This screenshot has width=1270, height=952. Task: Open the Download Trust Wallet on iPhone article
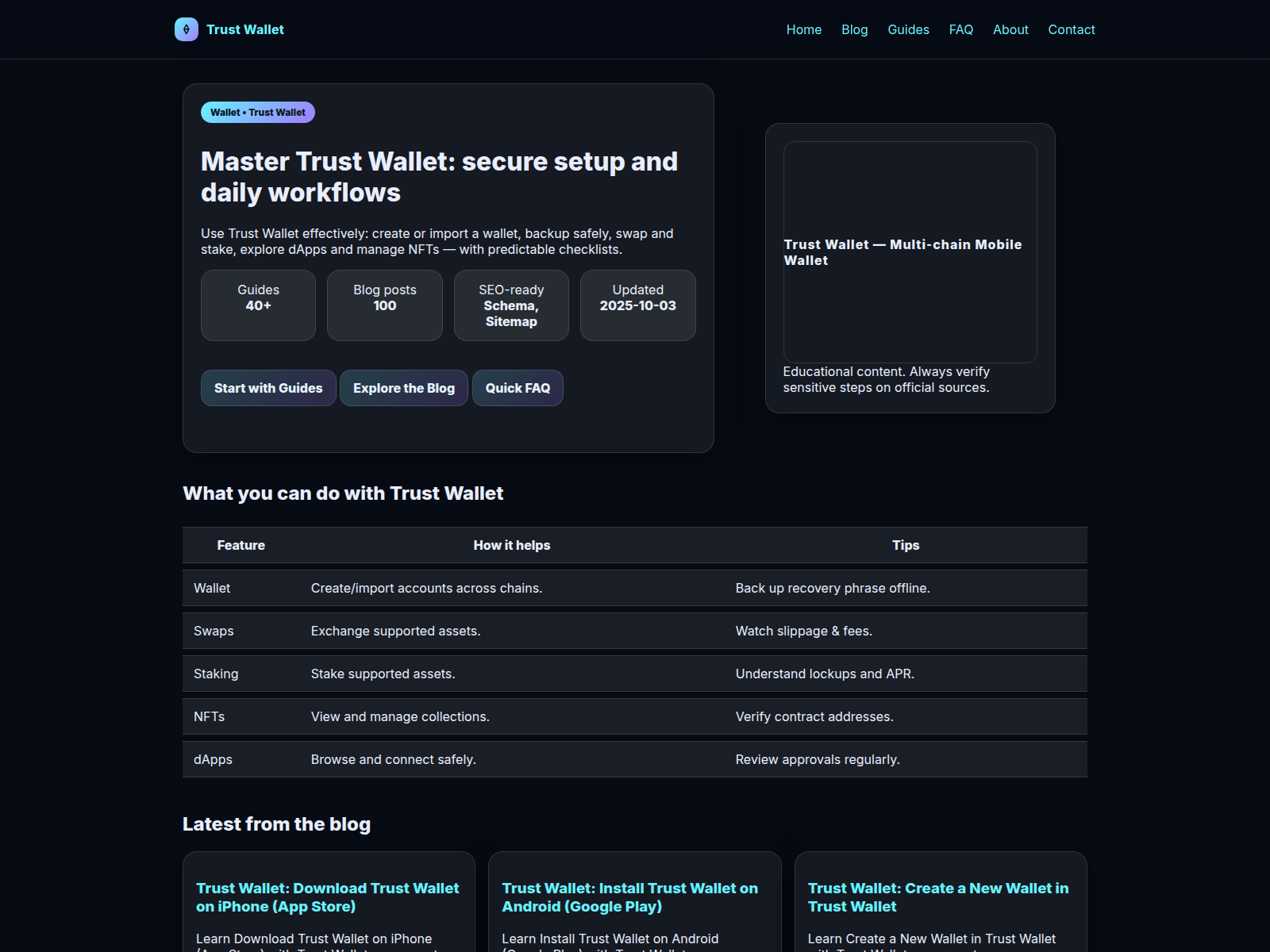point(328,897)
